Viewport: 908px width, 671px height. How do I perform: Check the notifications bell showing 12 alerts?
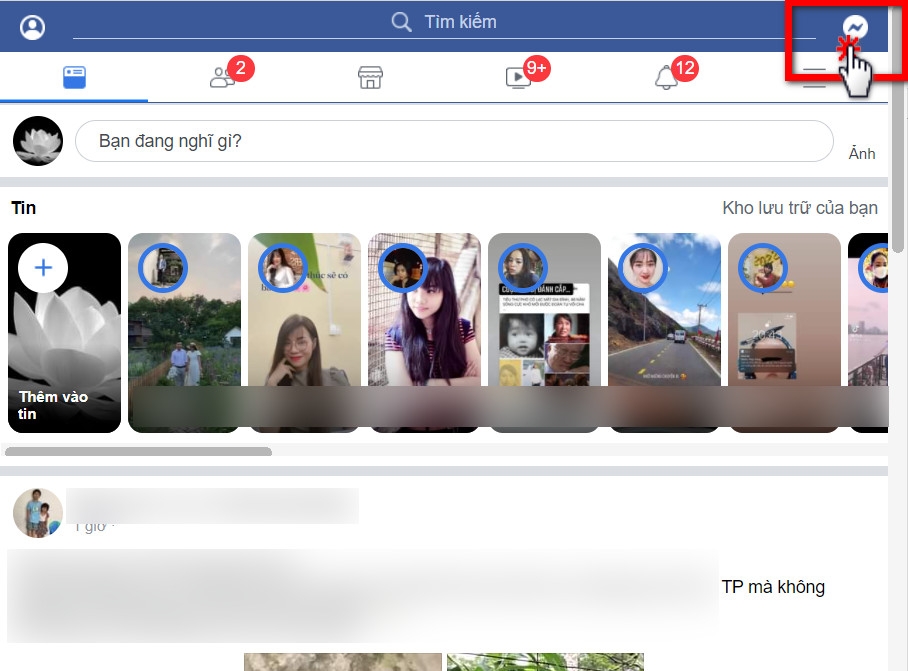pyautogui.click(x=669, y=76)
